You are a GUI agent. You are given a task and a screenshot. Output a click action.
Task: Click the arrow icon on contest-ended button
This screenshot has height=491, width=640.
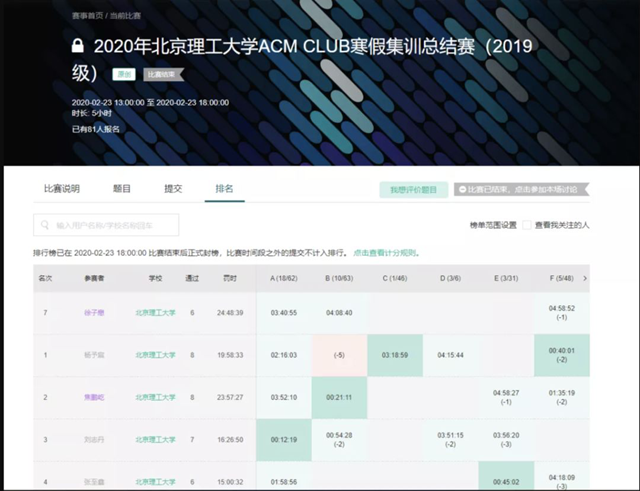[x=462, y=189]
